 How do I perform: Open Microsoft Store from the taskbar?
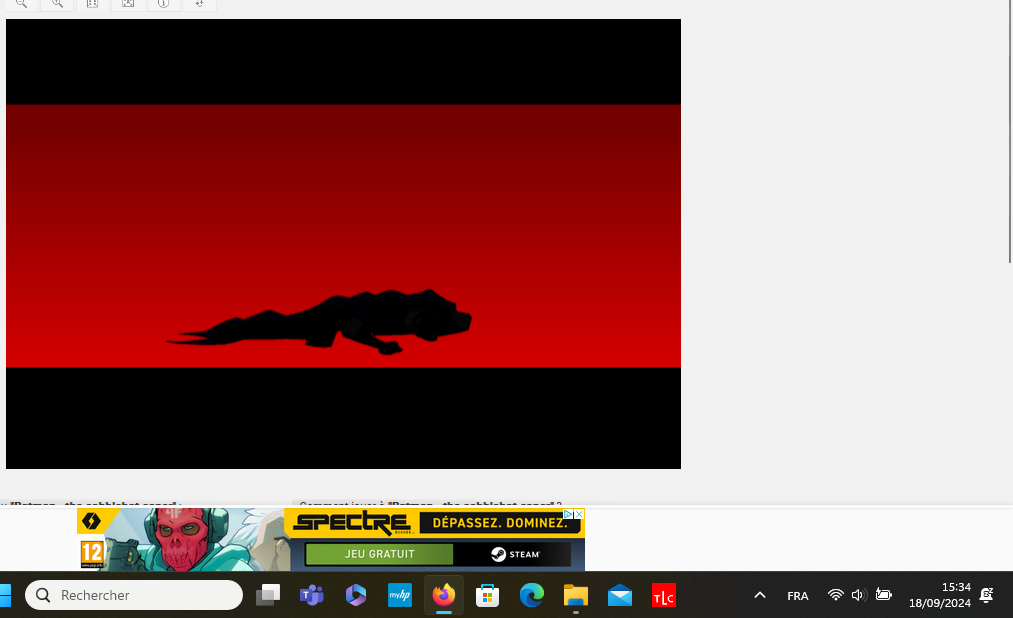click(487, 596)
